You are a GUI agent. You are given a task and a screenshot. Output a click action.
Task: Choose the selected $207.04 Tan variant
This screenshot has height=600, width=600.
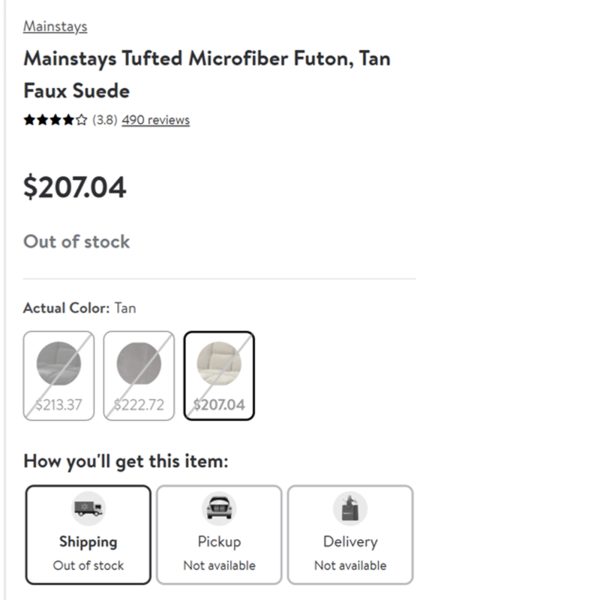(x=219, y=376)
